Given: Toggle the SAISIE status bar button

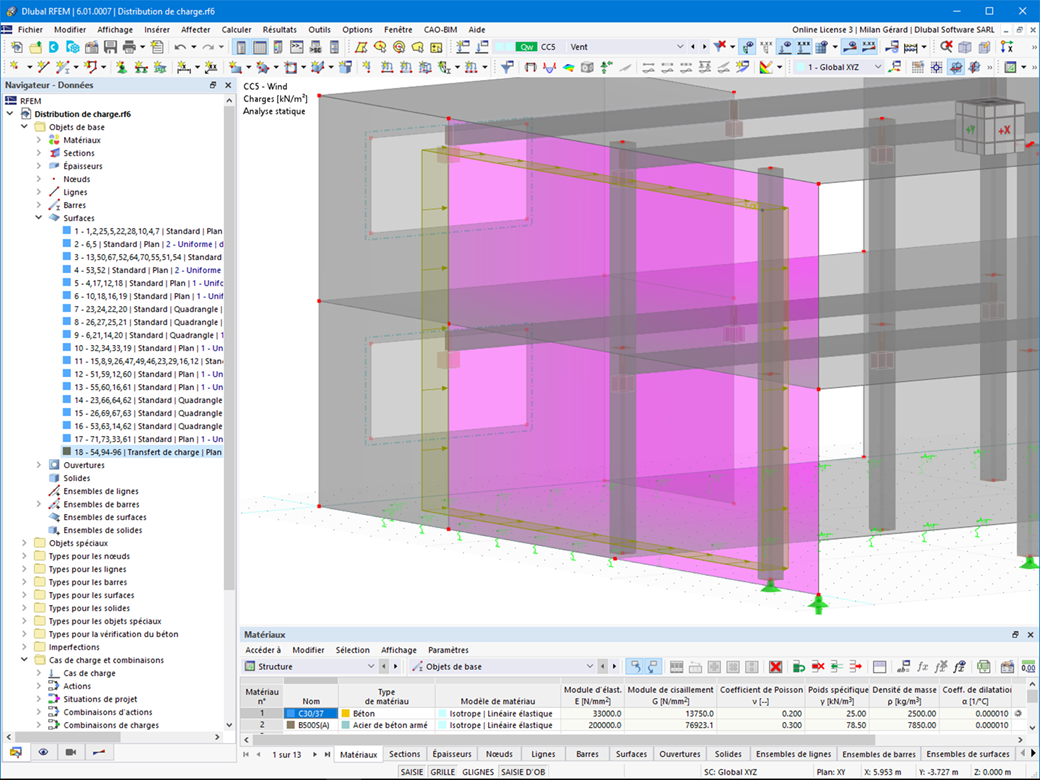Looking at the screenshot, I should [x=412, y=771].
